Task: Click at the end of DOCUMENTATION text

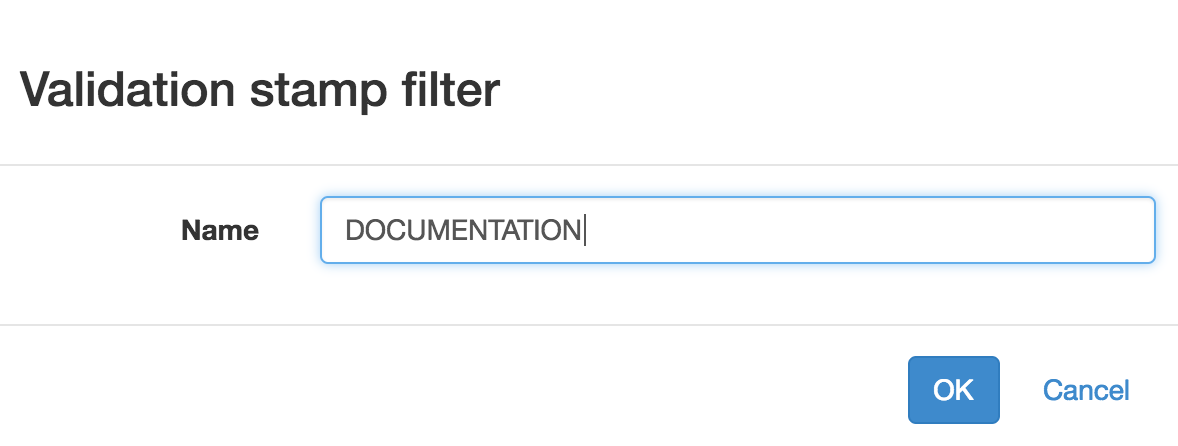Action: tap(583, 231)
